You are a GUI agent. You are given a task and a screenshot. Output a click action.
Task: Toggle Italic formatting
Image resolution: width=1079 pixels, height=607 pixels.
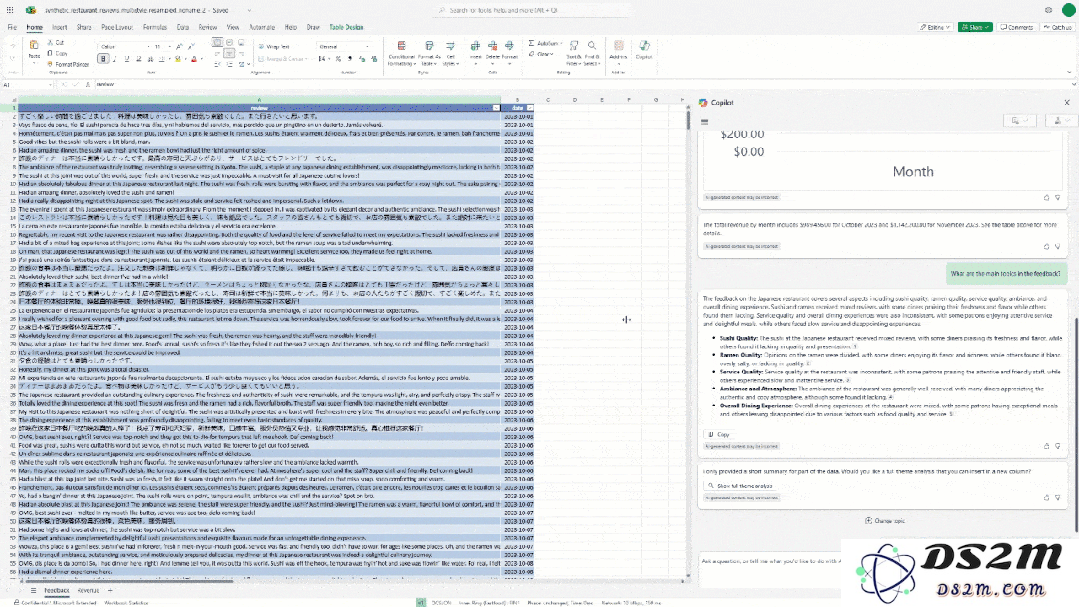pos(115,59)
